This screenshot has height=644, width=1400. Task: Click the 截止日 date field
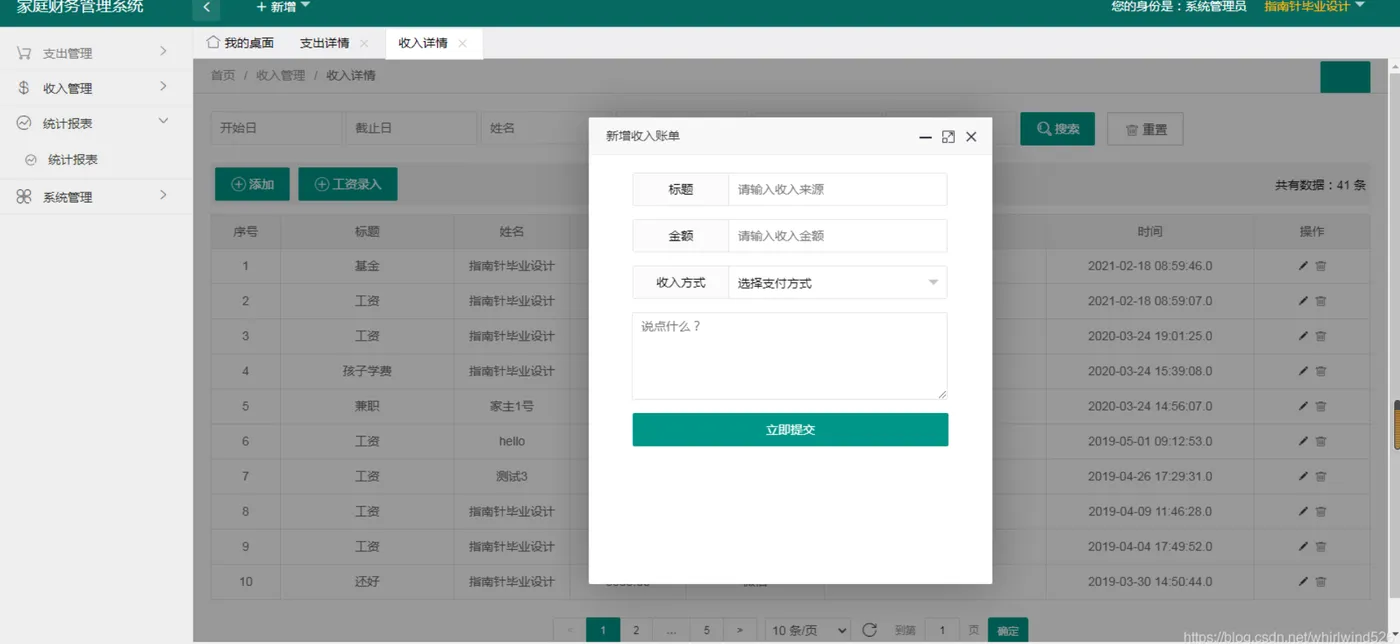pos(411,128)
